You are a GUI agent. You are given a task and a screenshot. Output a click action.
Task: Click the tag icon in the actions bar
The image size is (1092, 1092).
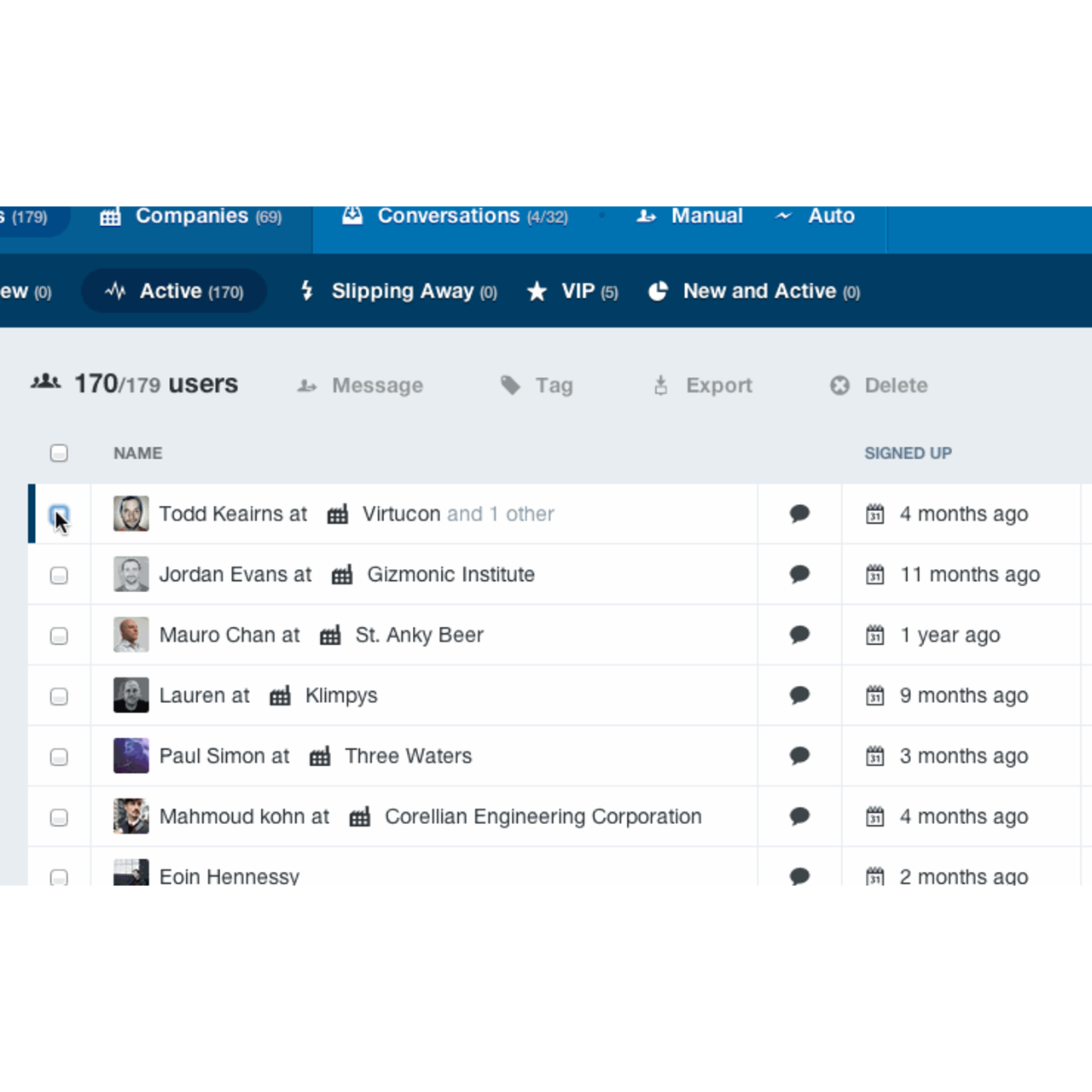(x=510, y=386)
